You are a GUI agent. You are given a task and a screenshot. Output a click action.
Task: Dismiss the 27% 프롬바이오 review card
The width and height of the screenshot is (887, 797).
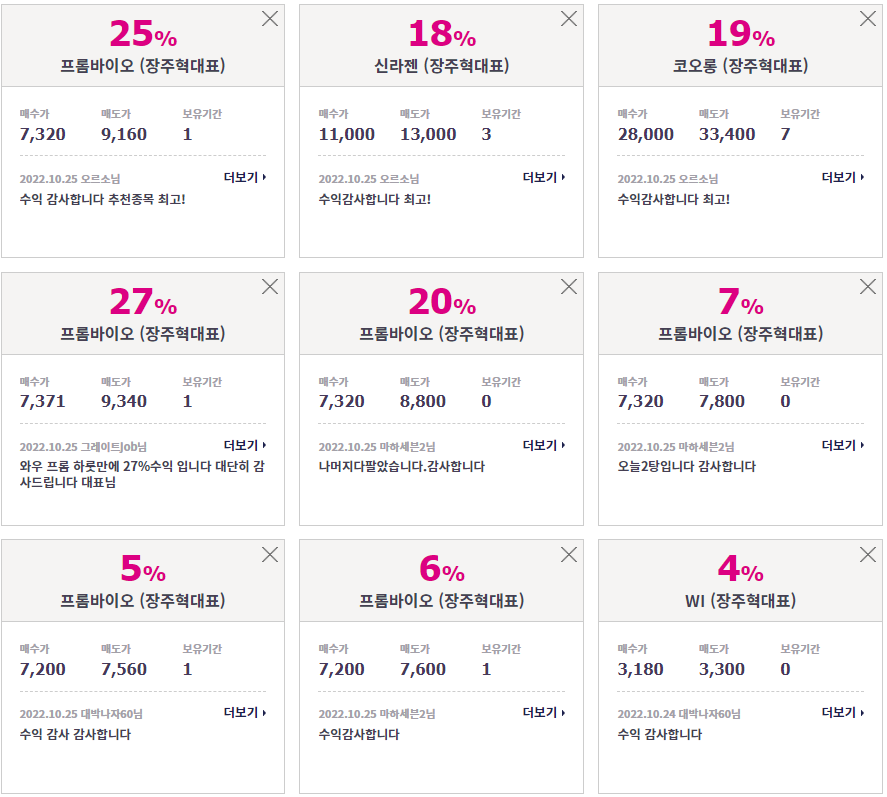pyautogui.click(x=270, y=287)
